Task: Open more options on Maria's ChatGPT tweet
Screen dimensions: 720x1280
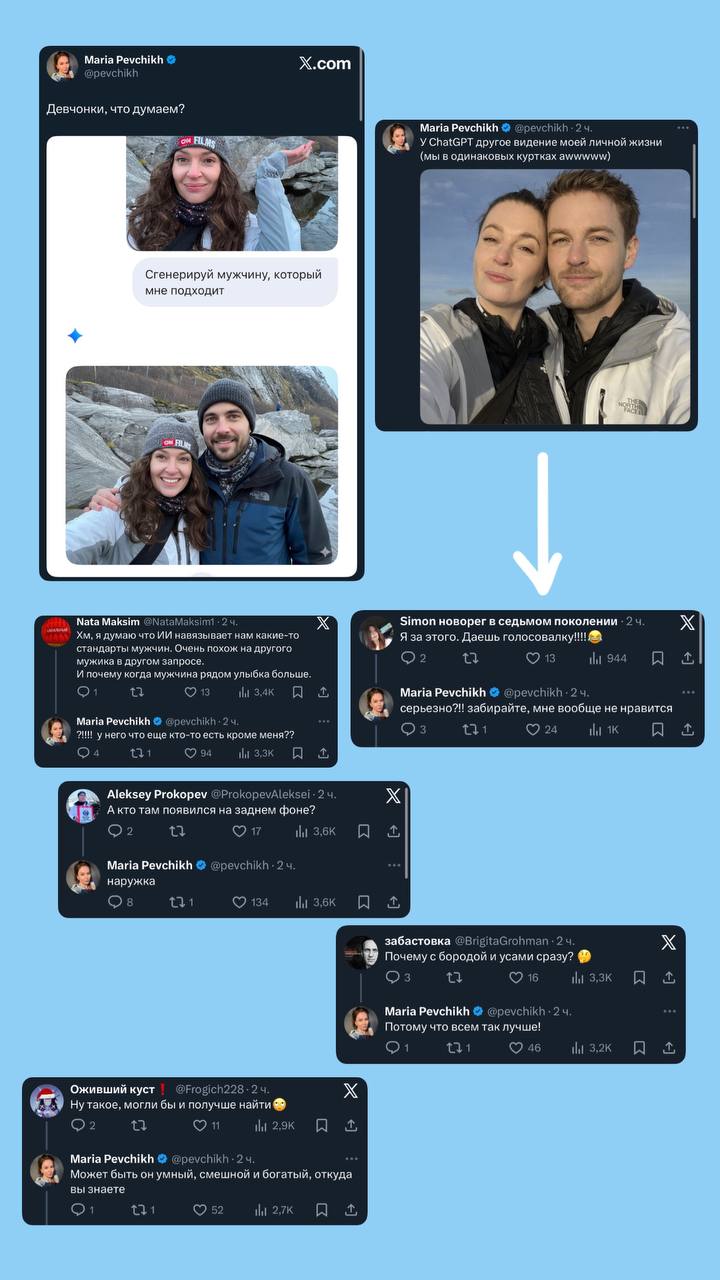Action: click(x=683, y=128)
